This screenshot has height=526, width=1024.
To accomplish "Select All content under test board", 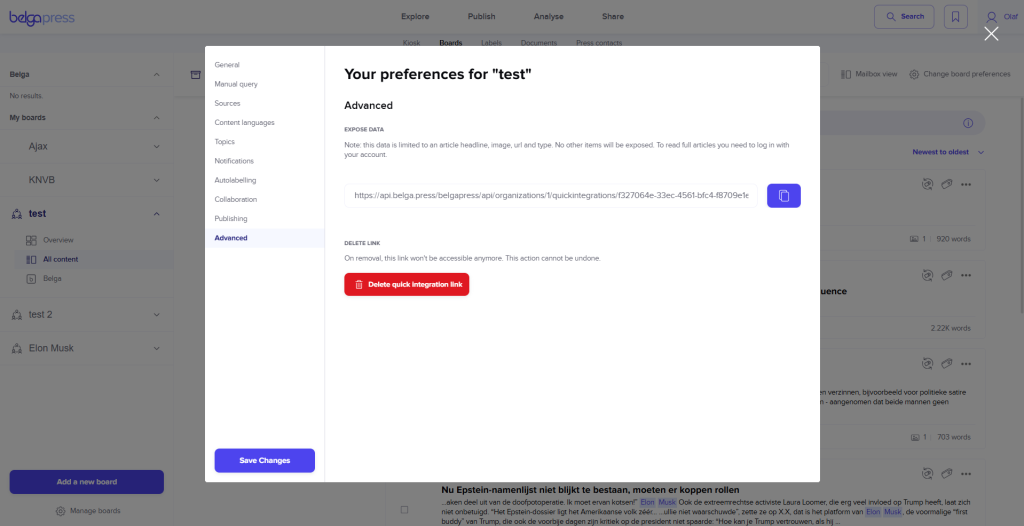I will point(60,259).
